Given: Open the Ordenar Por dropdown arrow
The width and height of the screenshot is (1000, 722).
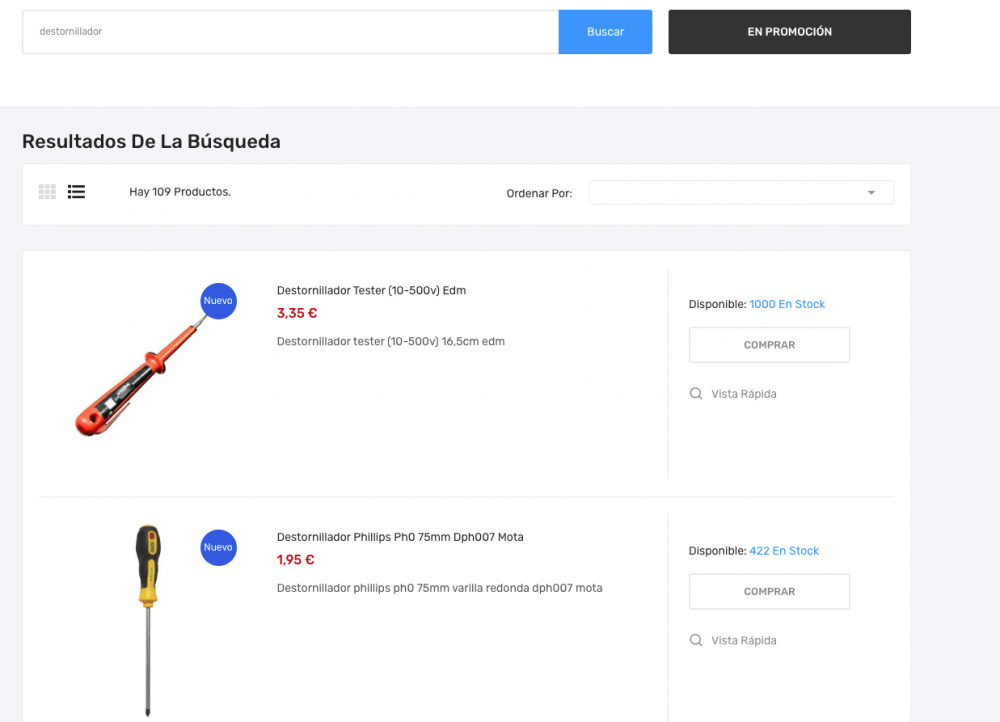Looking at the screenshot, I should pos(871,193).
